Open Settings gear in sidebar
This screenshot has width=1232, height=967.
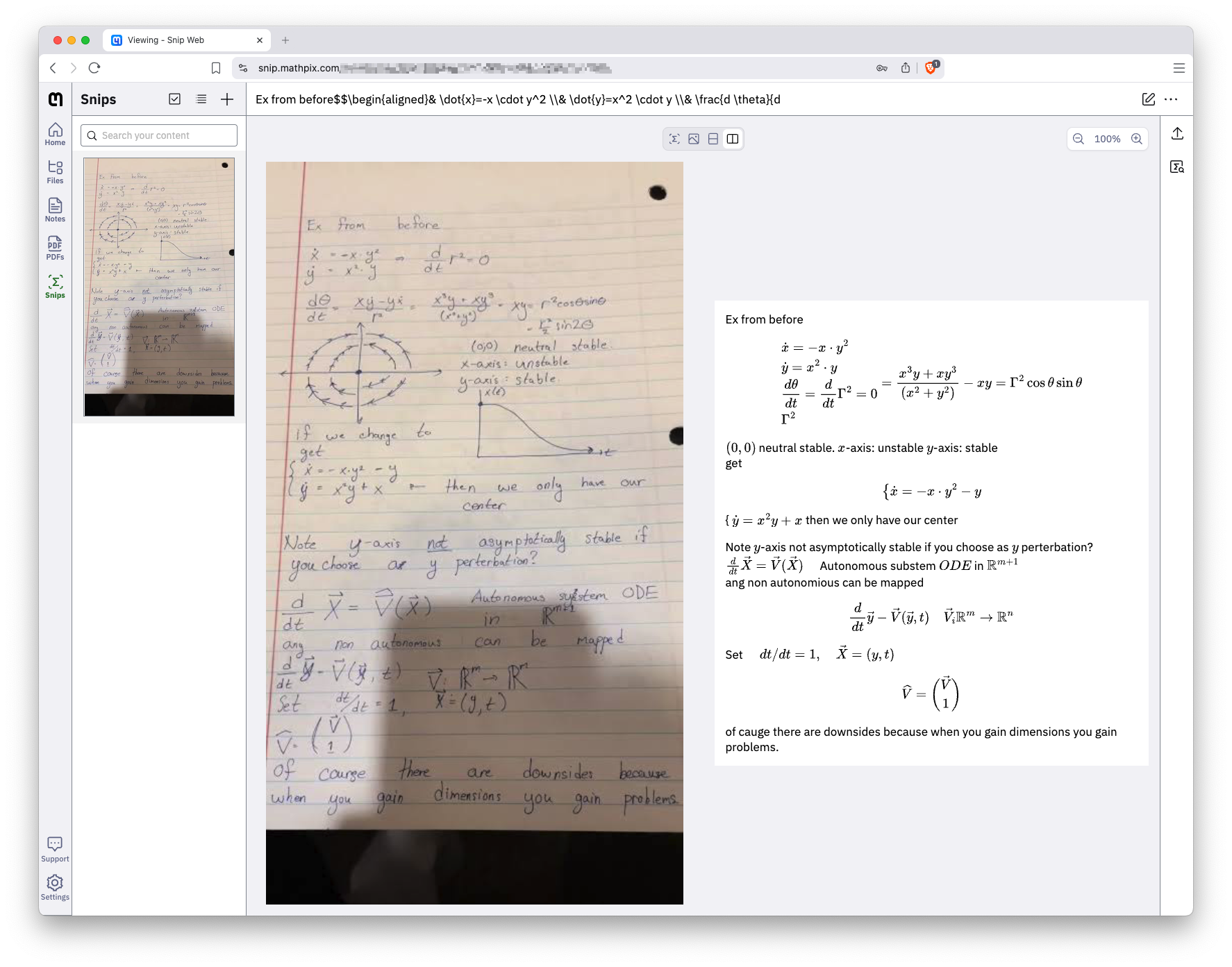(55, 887)
